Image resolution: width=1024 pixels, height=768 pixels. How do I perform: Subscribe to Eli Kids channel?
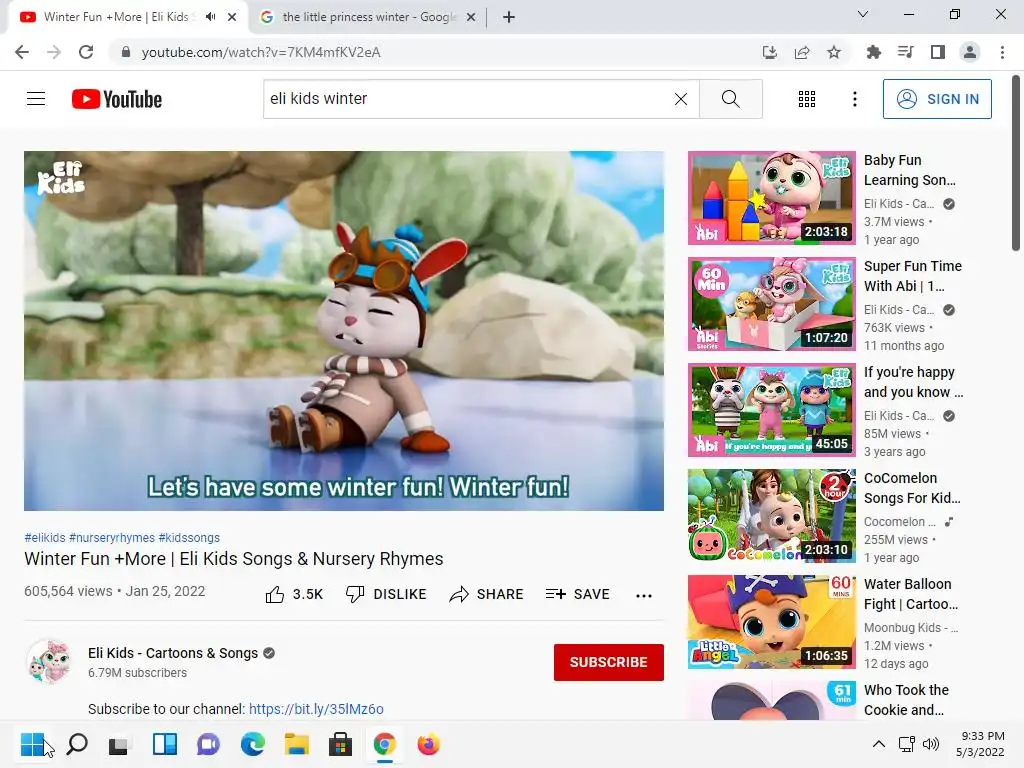tap(609, 662)
